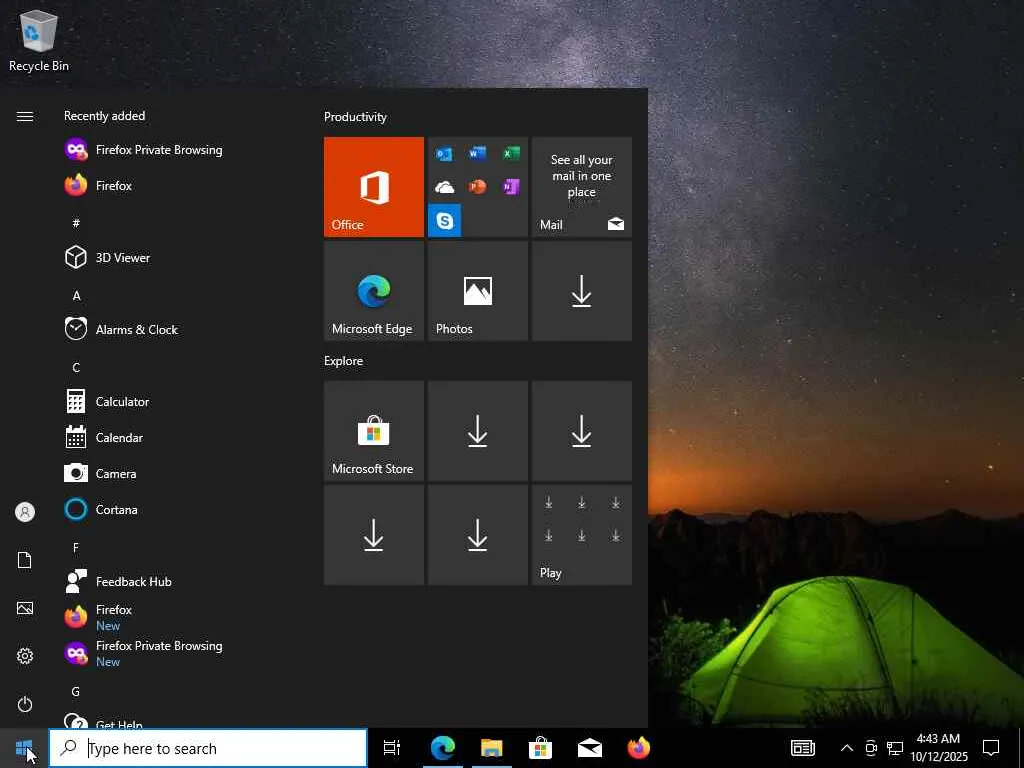
Task: Open Power options in Start sidebar
Action: click(25, 704)
